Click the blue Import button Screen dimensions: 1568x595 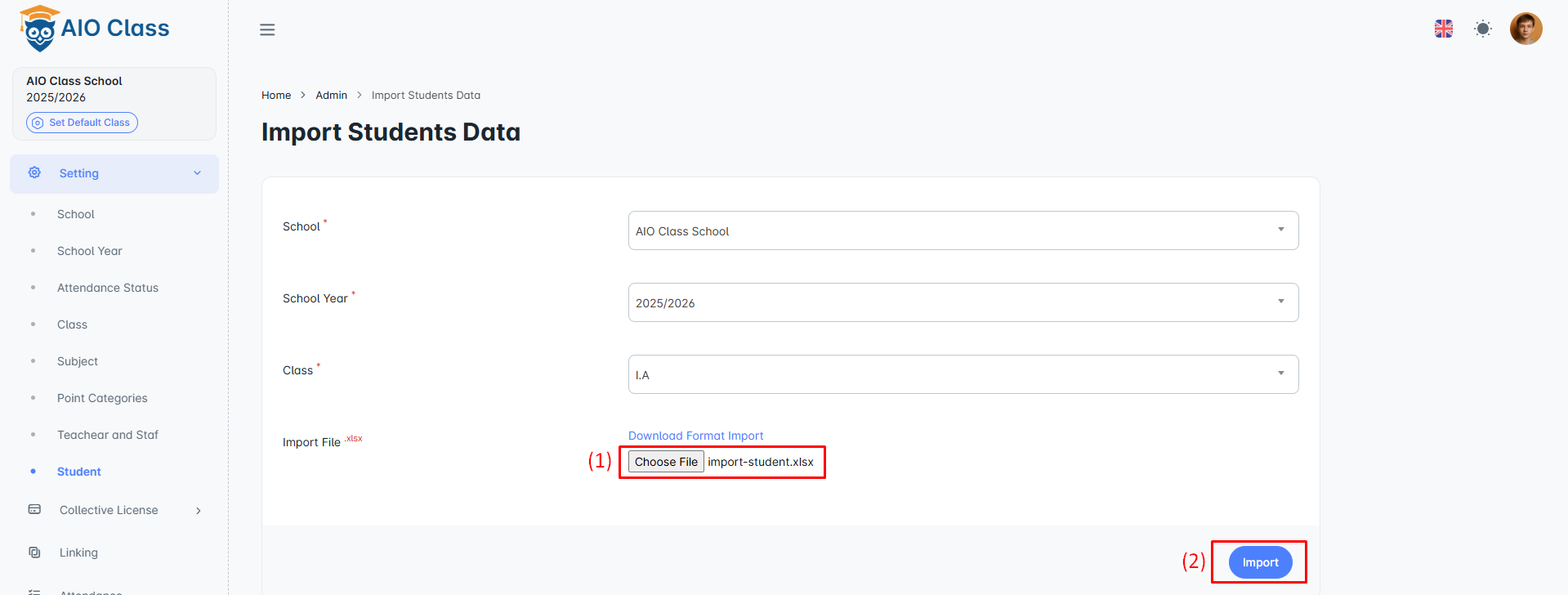coord(1260,562)
